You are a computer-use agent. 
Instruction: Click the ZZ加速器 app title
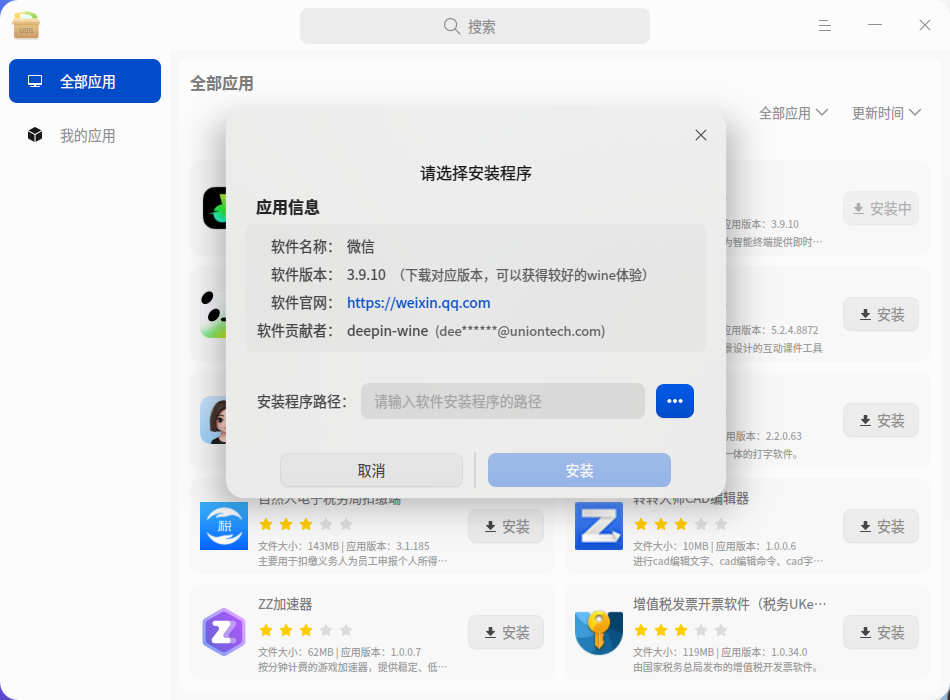[x=285, y=604]
